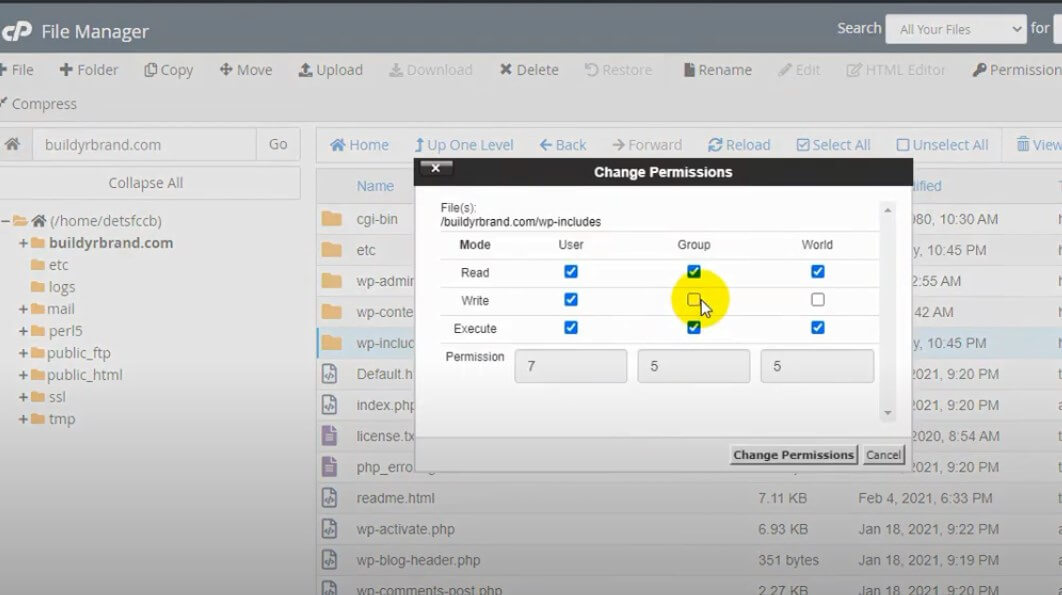
Task: Click the index.php file icon
Action: (x=329, y=405)
